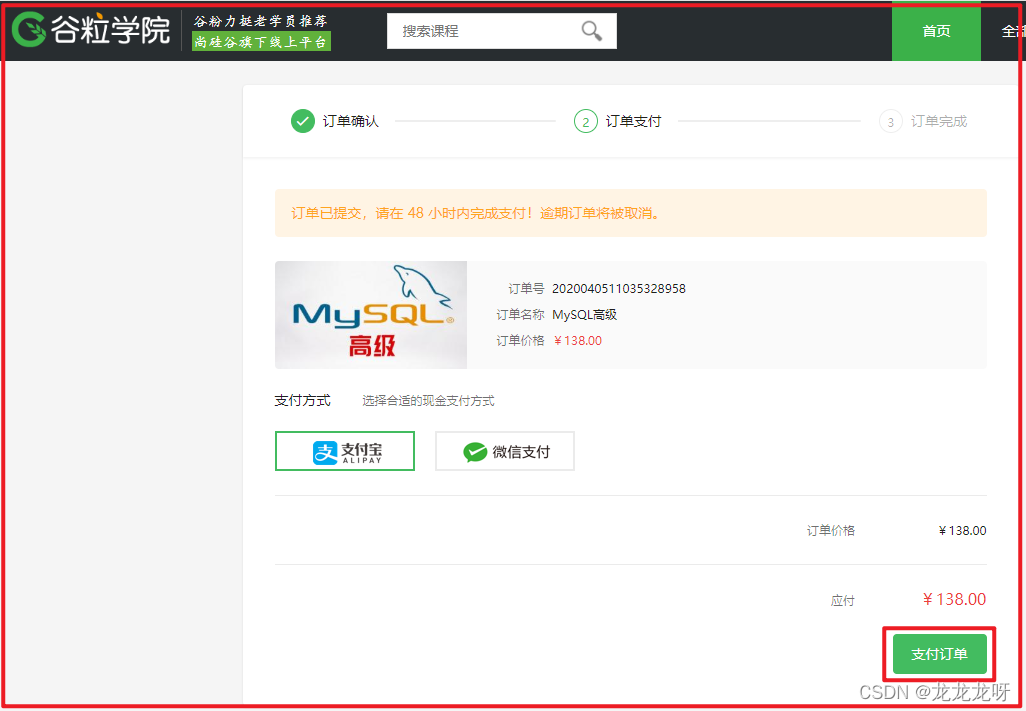The height and width of the screenshot is (711, 1026).
Task: Click the 支付订单 button
Action: pos(940,653)
